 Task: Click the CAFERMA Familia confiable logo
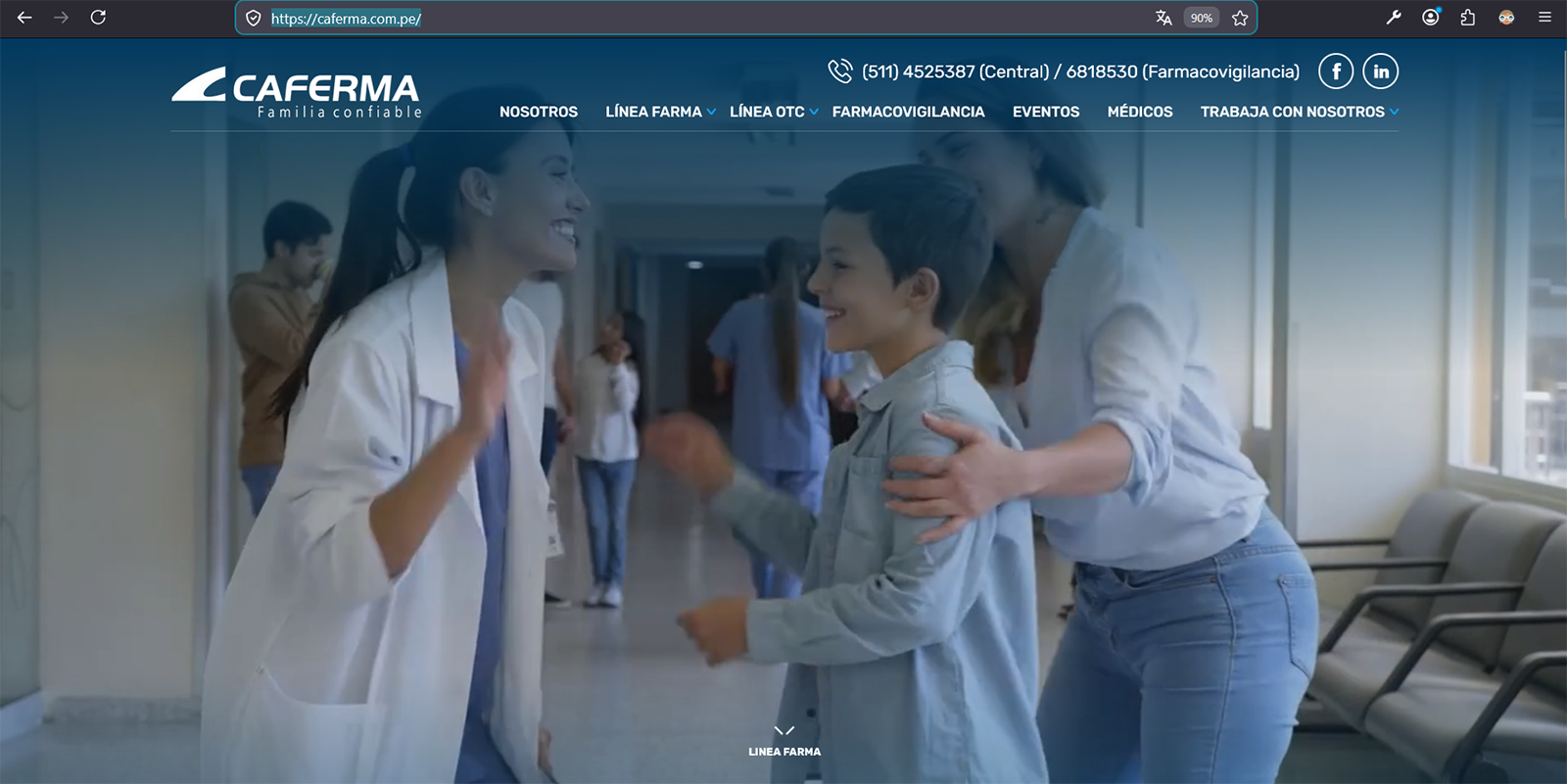[x=297, y=93]
